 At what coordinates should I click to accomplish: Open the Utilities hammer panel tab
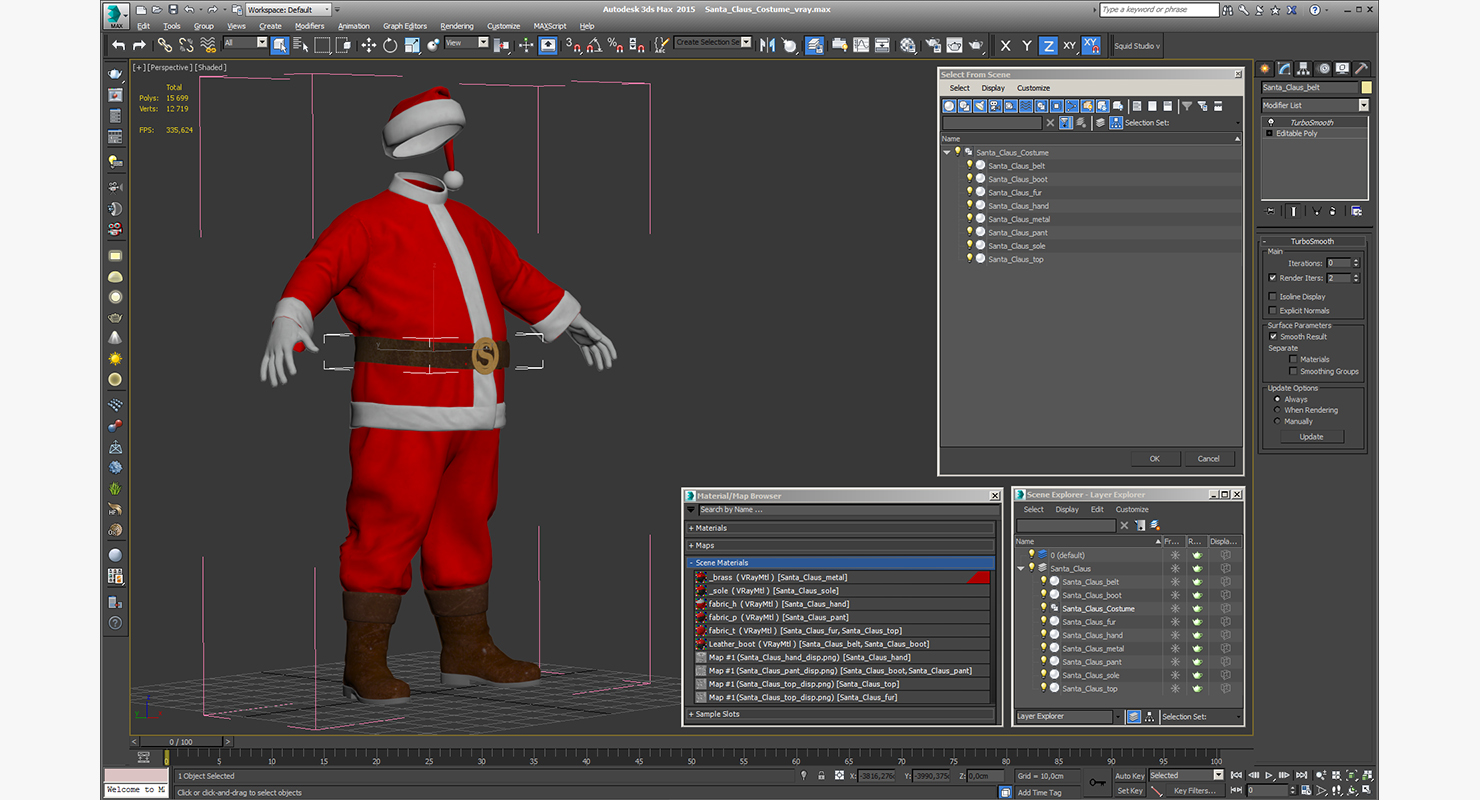point(1361,69)
